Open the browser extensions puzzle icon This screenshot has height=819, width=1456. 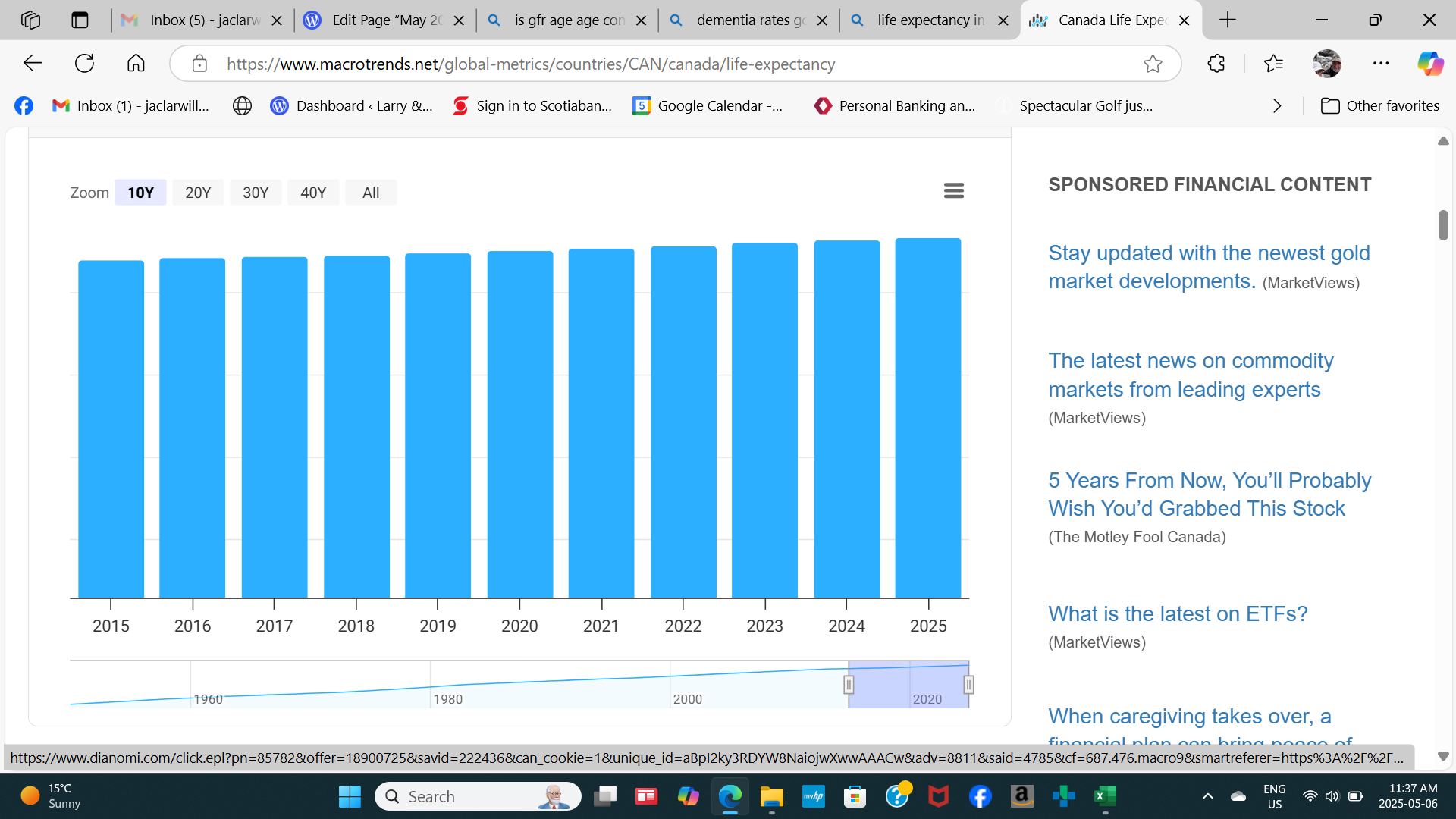(x=1216, y=64)
